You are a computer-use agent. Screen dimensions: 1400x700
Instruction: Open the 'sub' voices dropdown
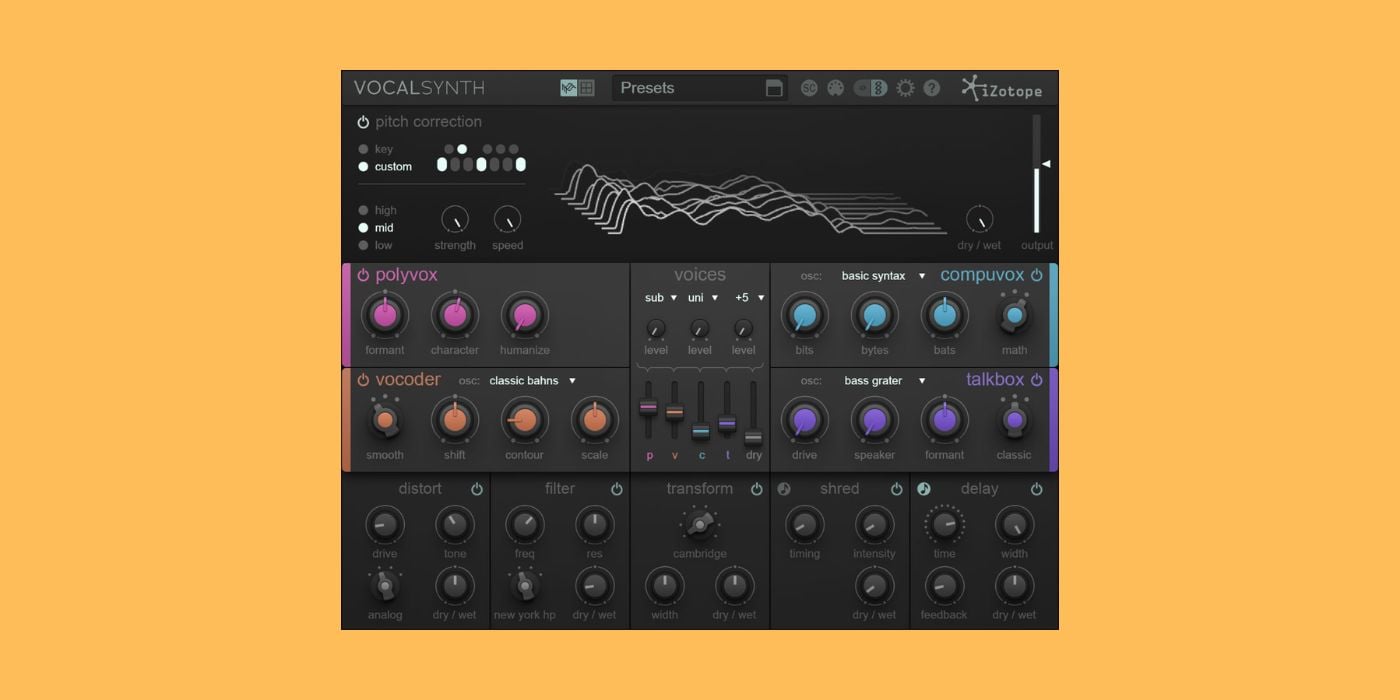660,298
